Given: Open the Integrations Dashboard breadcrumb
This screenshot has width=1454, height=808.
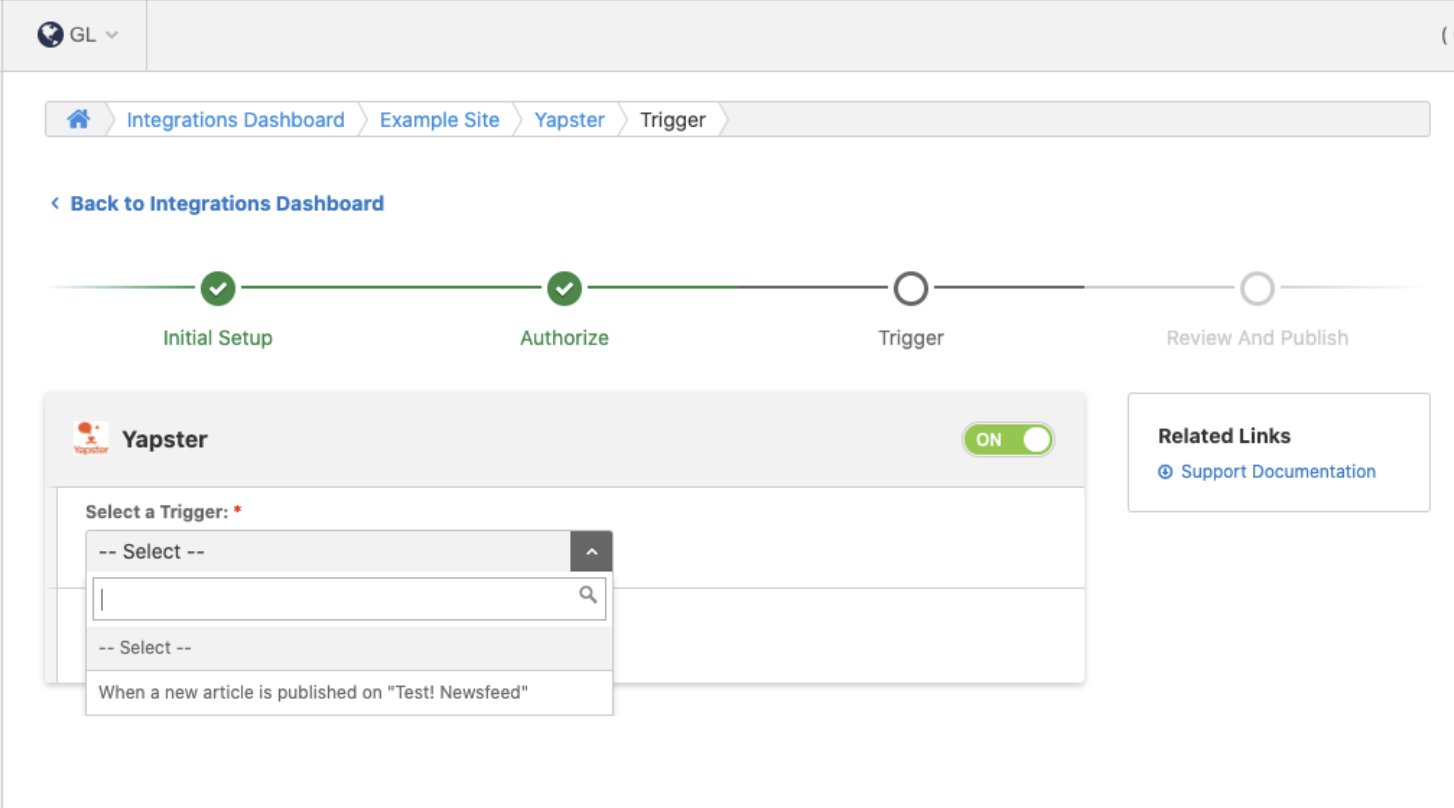Looking at the screenshot, I should (235, 119).
